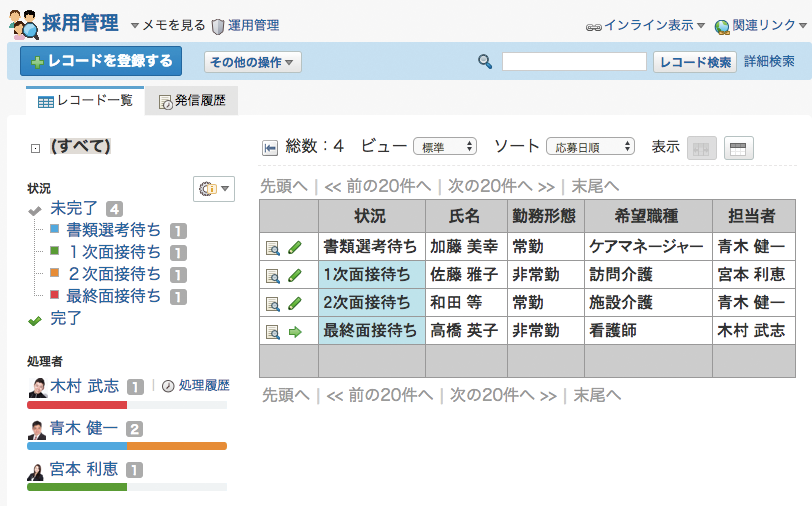Image resolution: width=812 pixels, height=506 pixels.
Task: Click the red progress bar under 木村 武志
Action: pyautogui.click(x=77, y=405)
